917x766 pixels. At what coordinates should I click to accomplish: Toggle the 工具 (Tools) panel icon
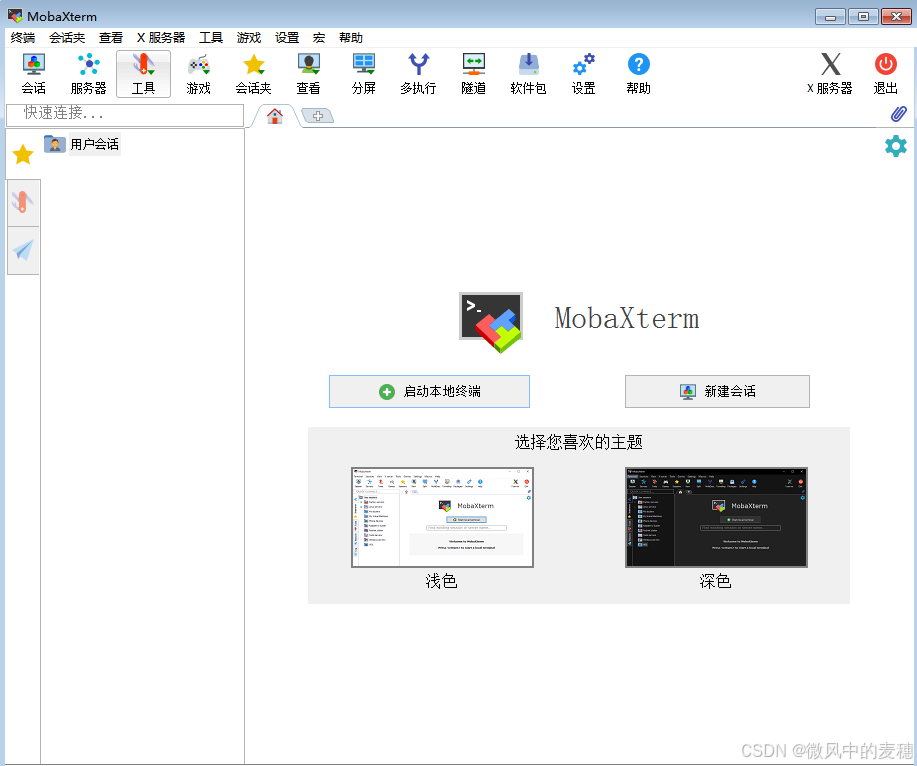click(143, 72)
